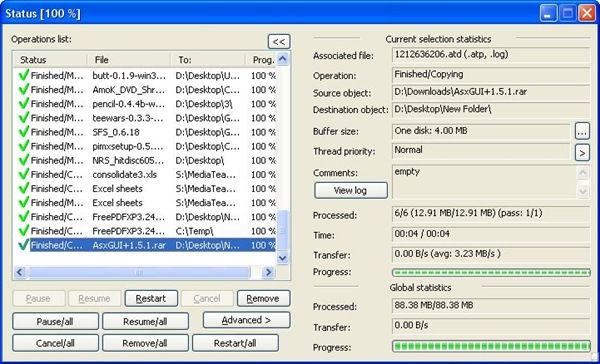This screenshot has height=364, width=600.
Task: Click the Comments box scroll-down arrow
Action: 583,191
